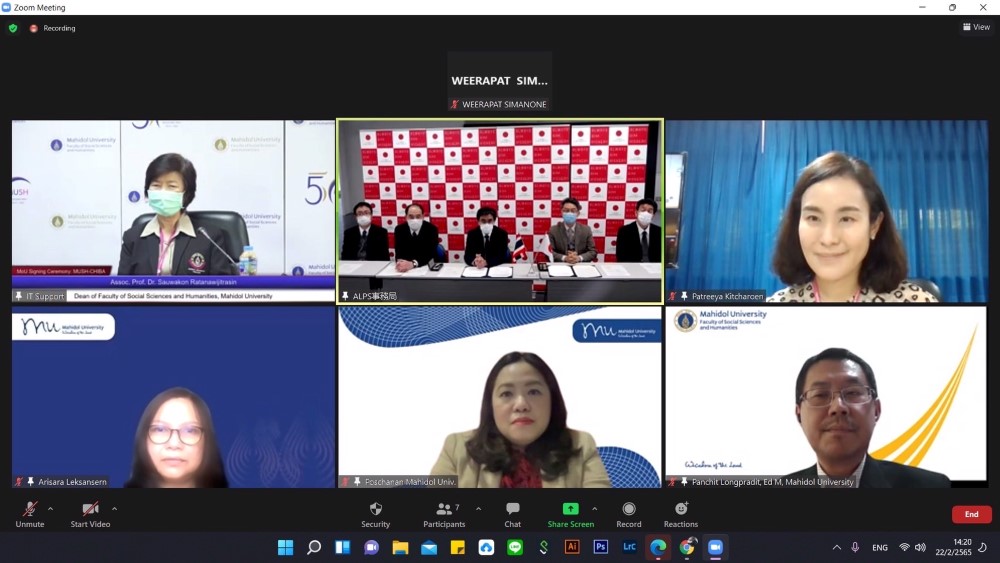Click the red Recording indicator

click(34, 28)
